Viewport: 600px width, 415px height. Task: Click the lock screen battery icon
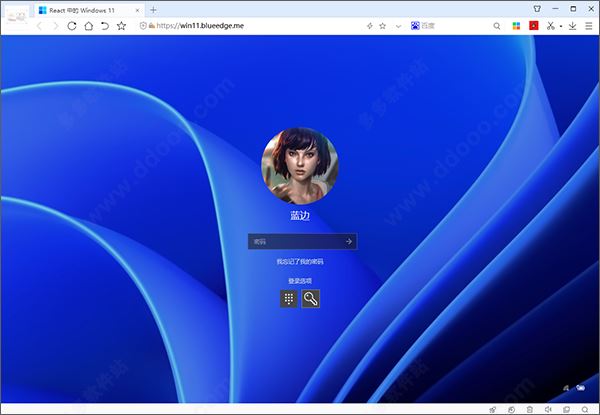(x=580, y=388)
